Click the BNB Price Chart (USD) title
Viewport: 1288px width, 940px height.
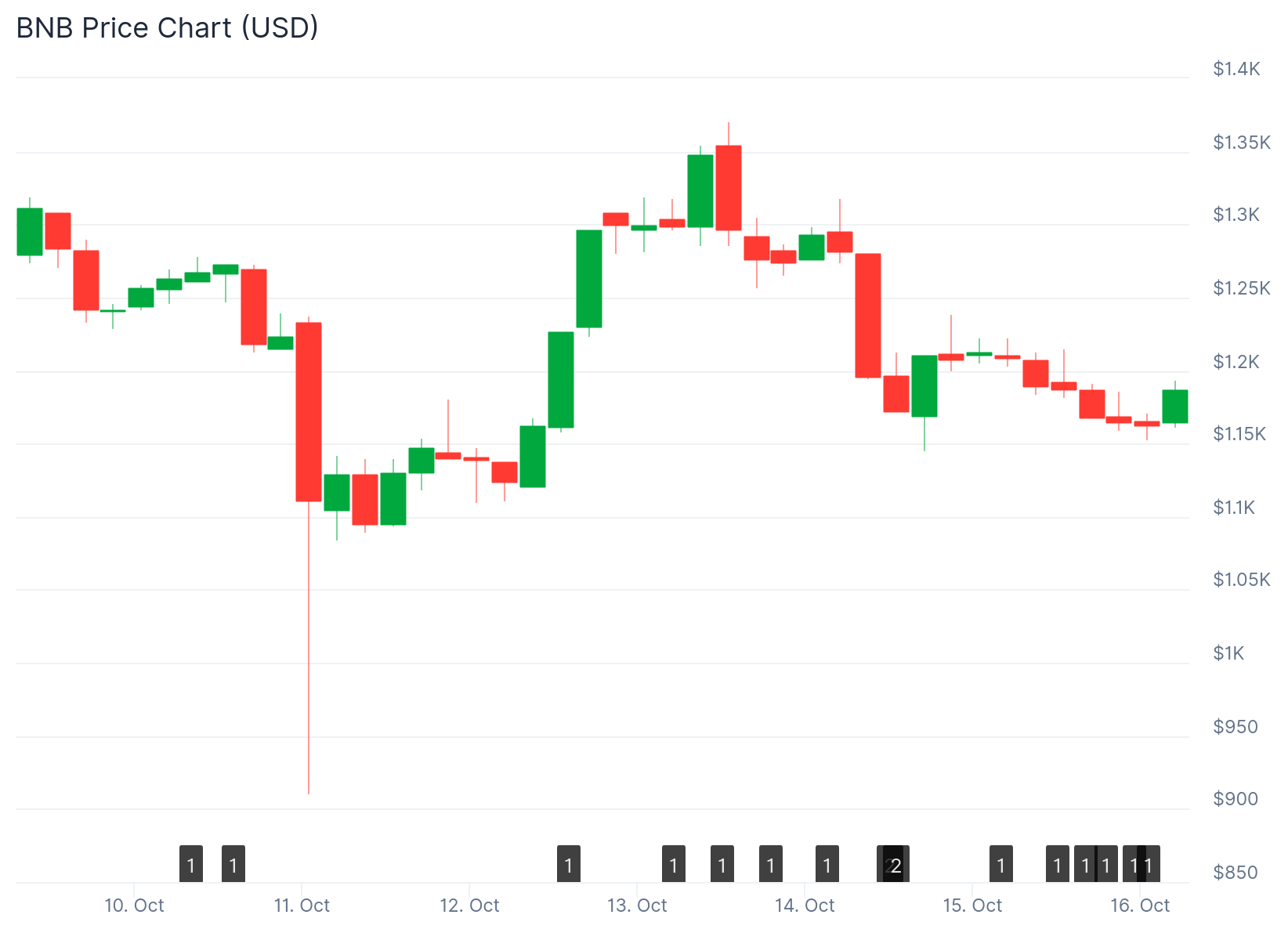[168, 28]
